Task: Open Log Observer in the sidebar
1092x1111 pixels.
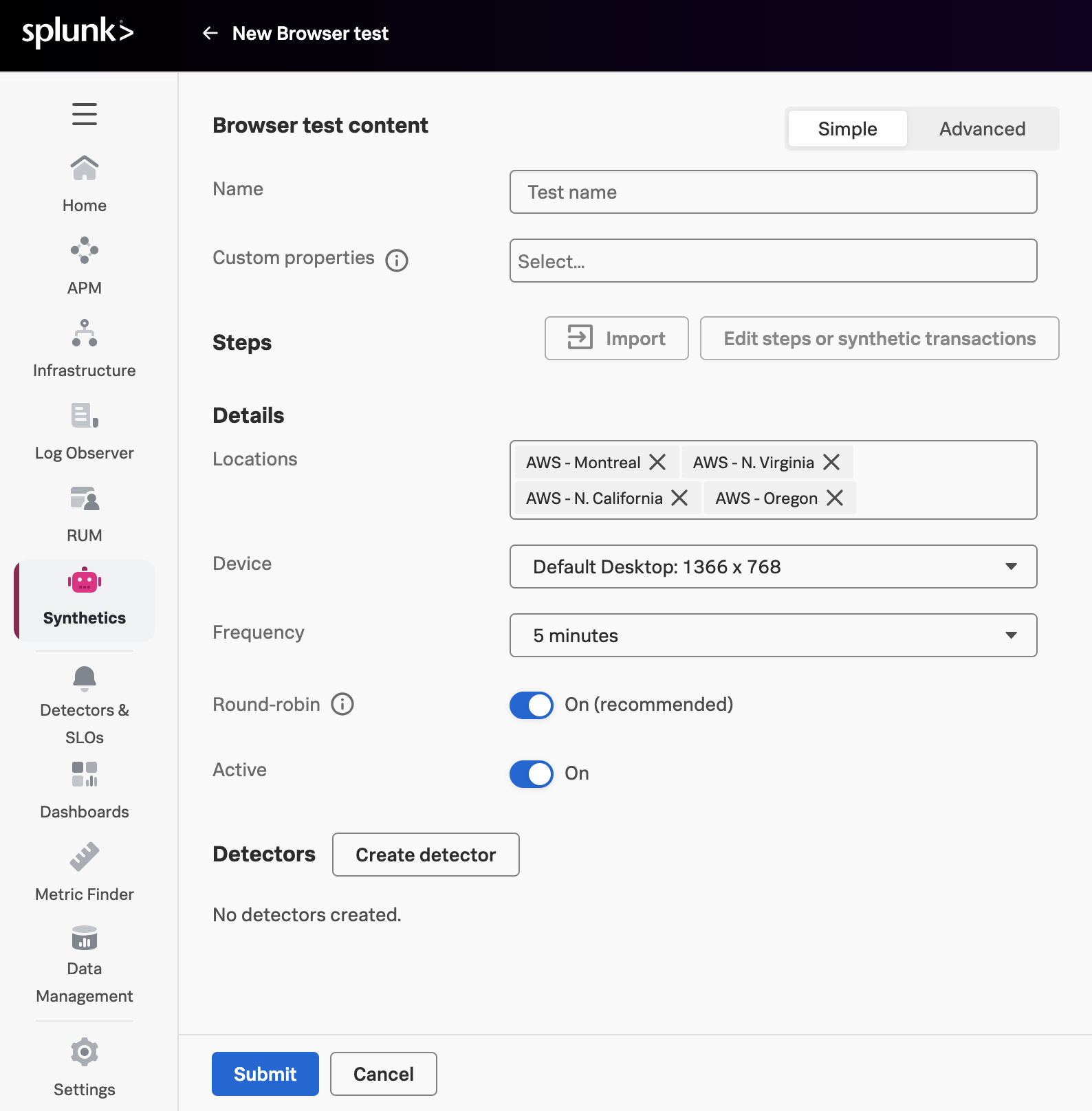Action: [84, 431]
